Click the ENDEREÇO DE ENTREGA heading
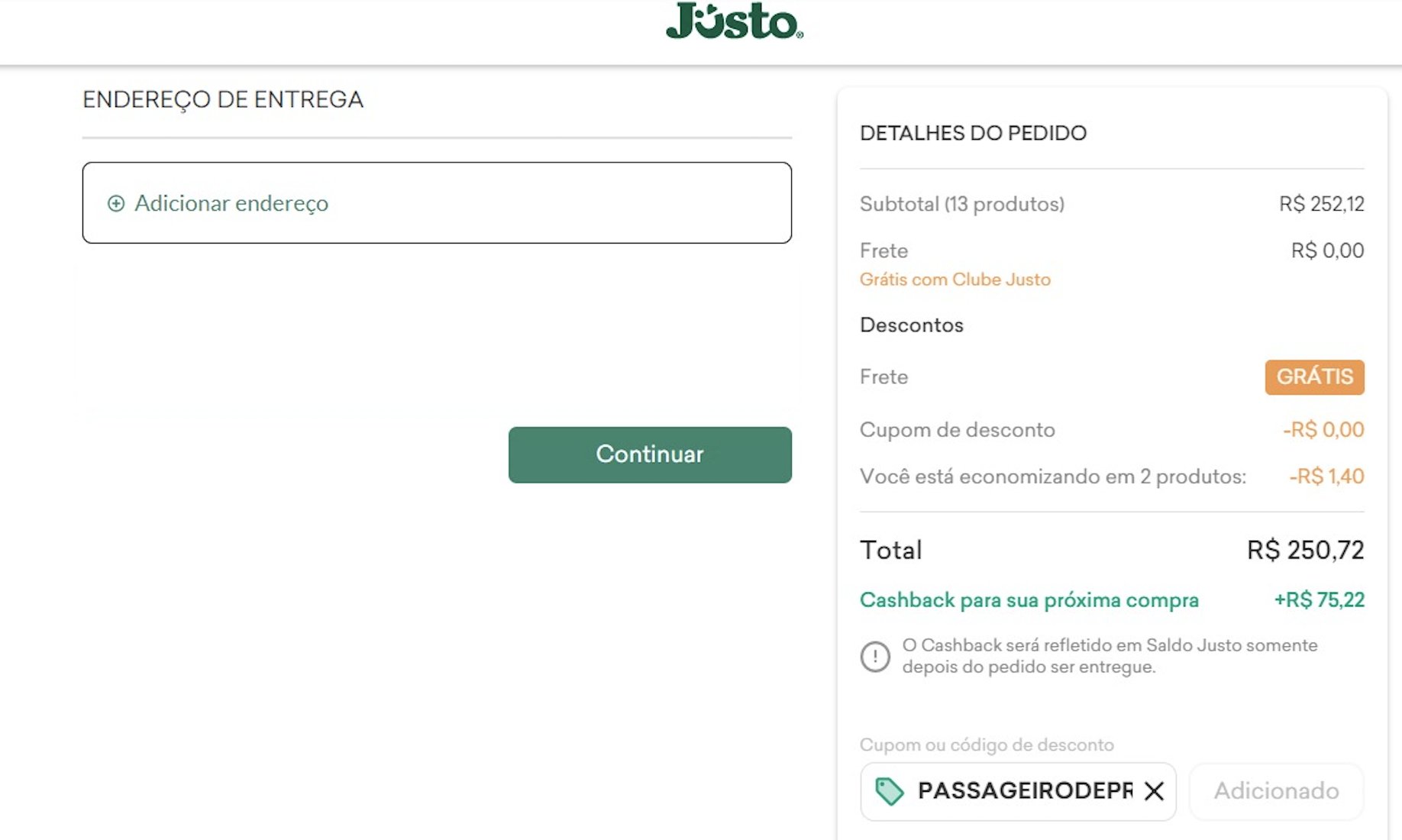This screenshot has width=1402, height=840. click(223, 100)
